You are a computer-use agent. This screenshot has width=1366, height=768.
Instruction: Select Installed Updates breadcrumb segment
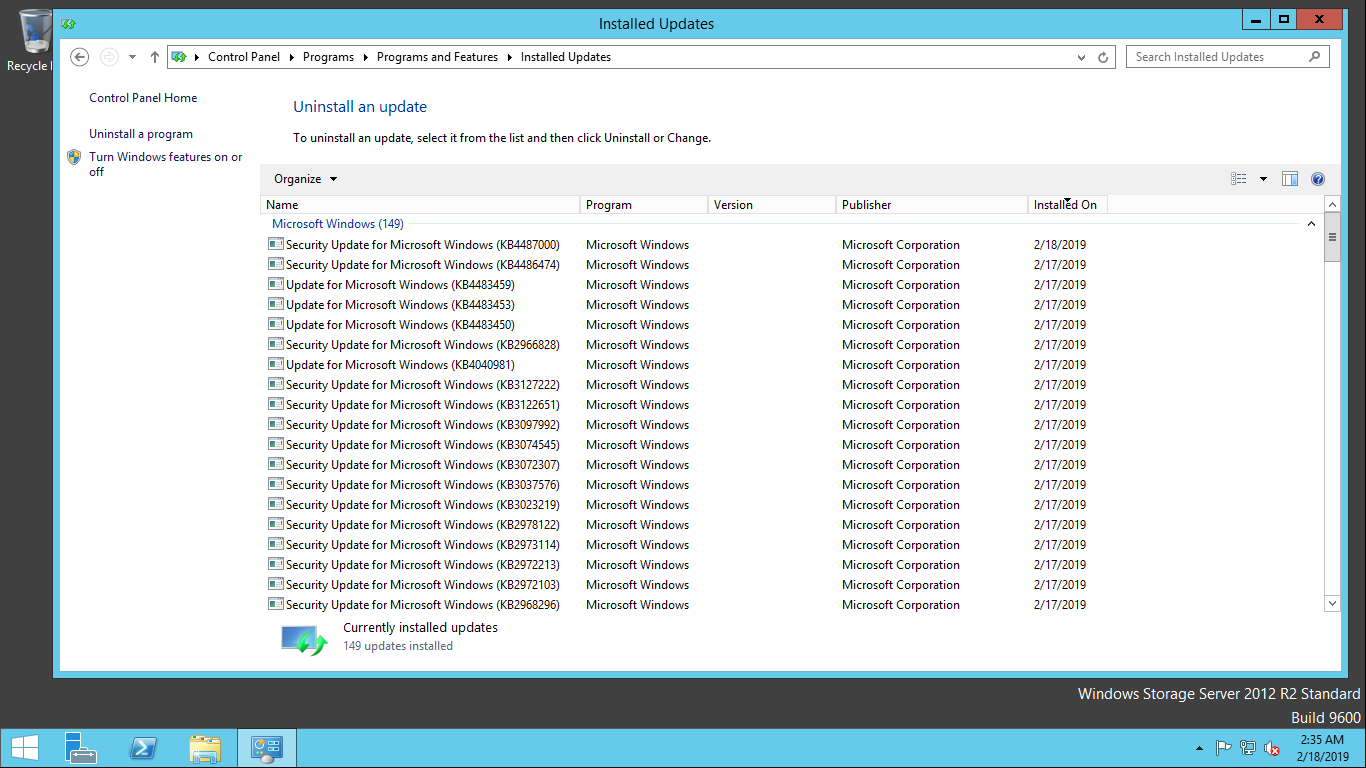[566, 57]
